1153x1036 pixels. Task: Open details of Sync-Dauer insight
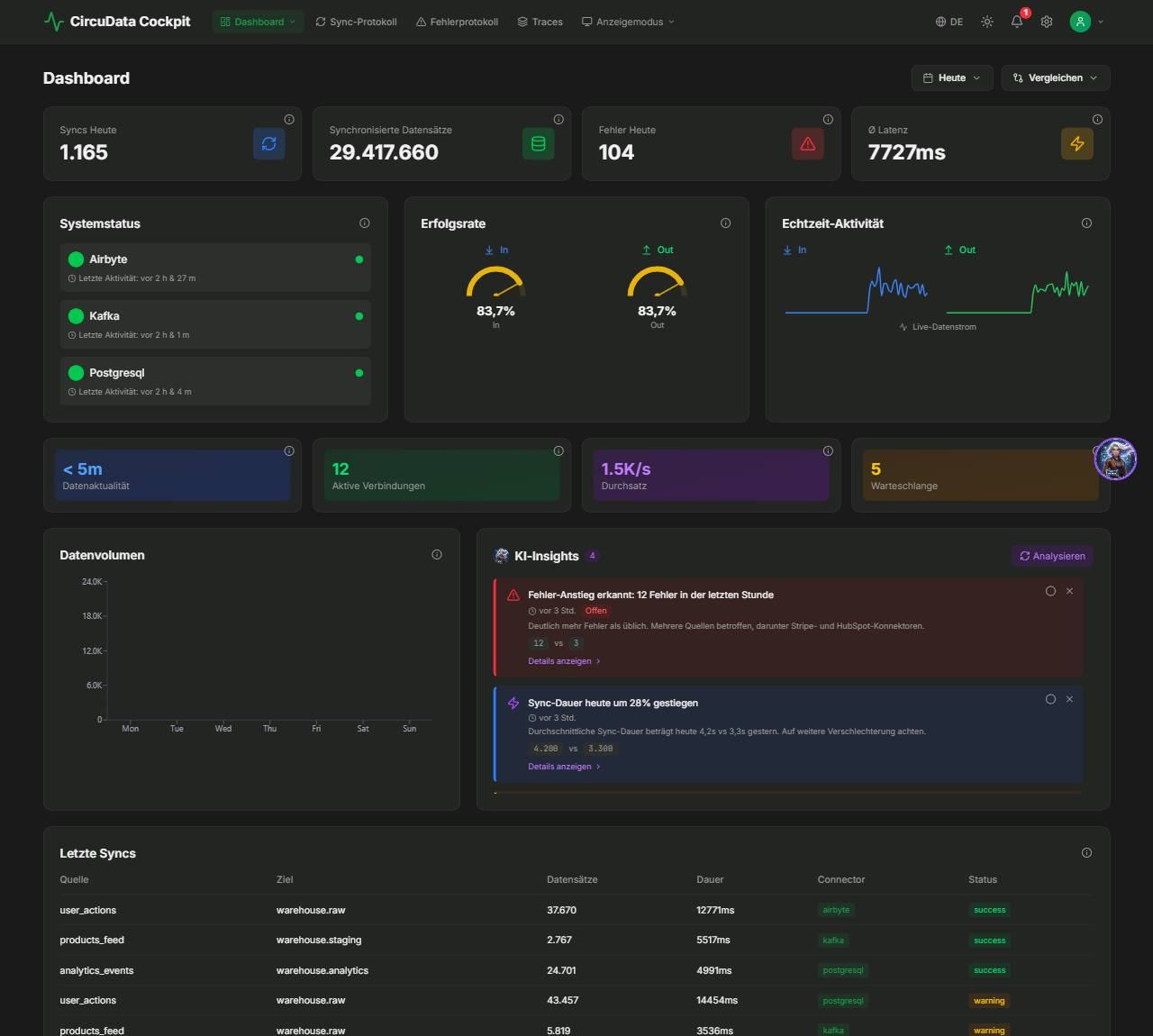[x=564, y=767]
